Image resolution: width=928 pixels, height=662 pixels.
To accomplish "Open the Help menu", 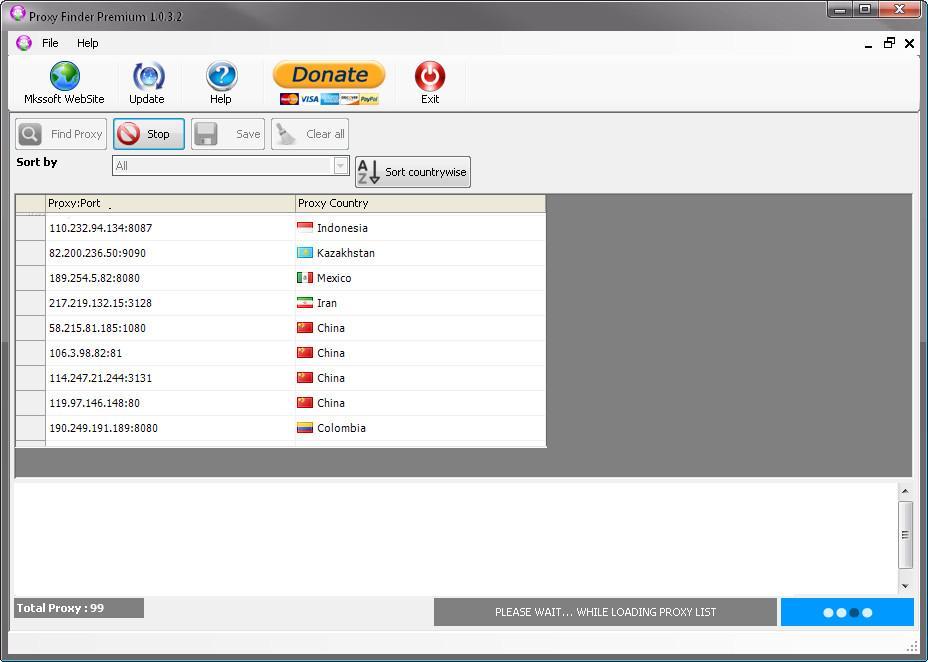I will pos(88,43).
